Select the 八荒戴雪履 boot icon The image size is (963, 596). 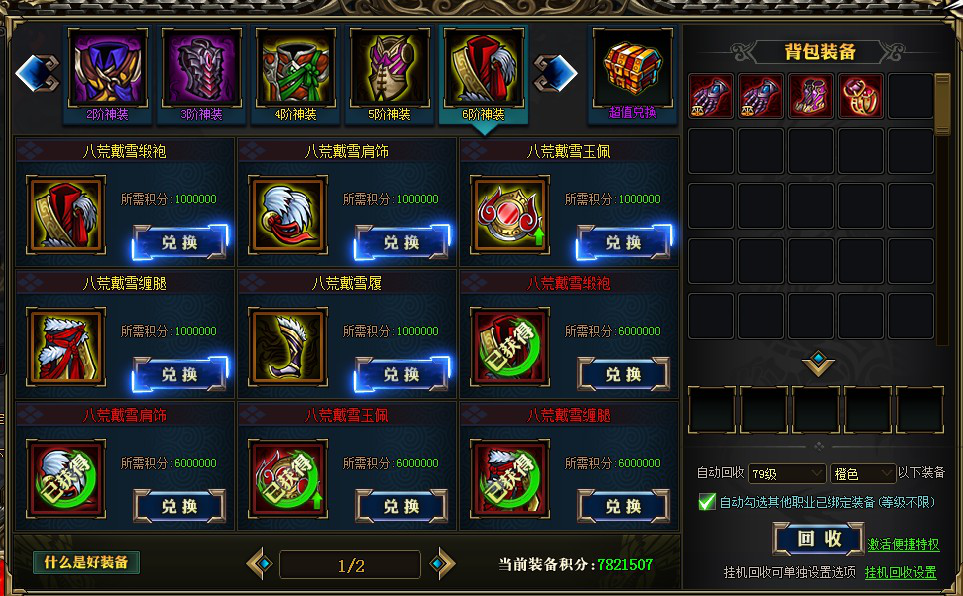tap(287, 347)
